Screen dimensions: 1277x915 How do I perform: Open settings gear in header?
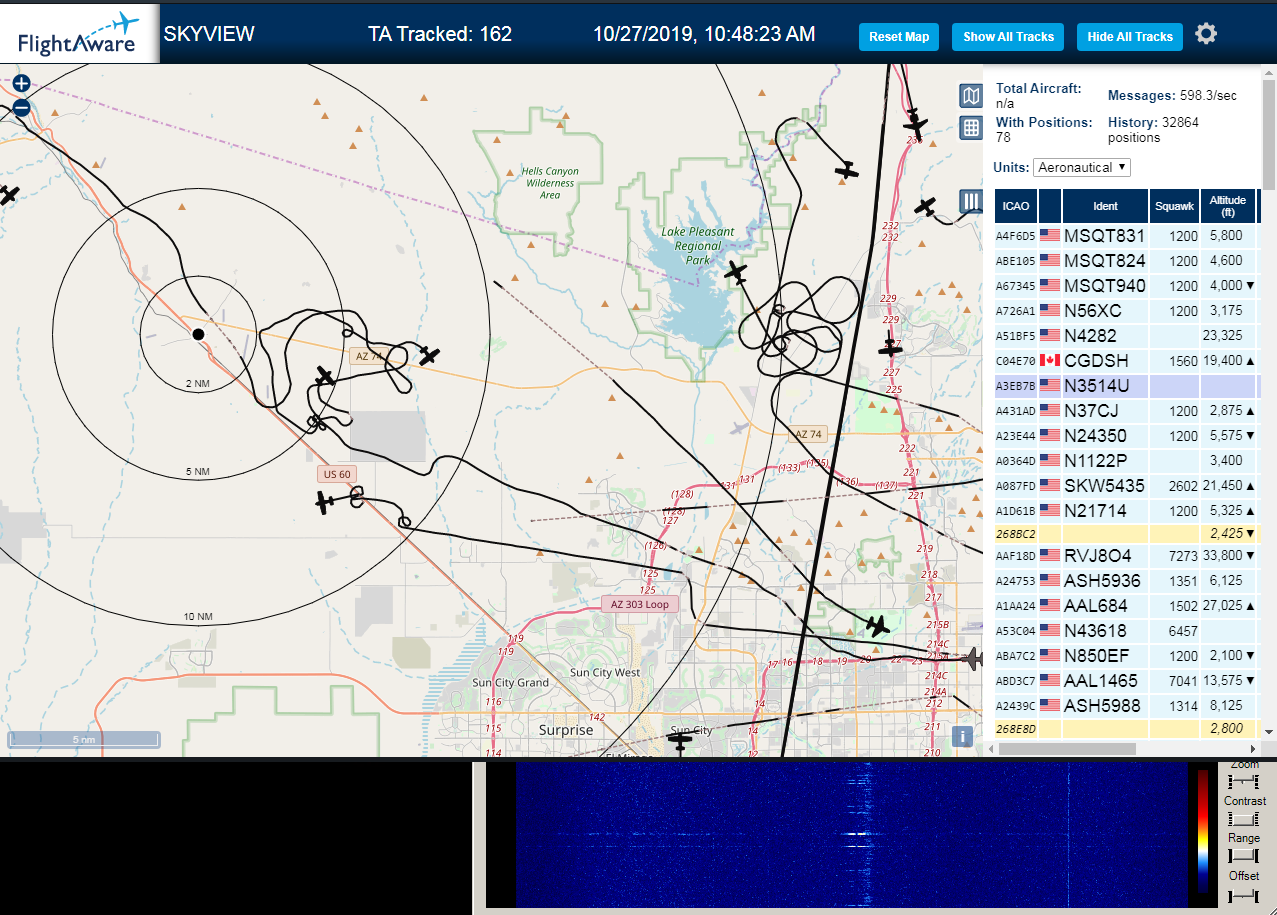point(1206,34)
